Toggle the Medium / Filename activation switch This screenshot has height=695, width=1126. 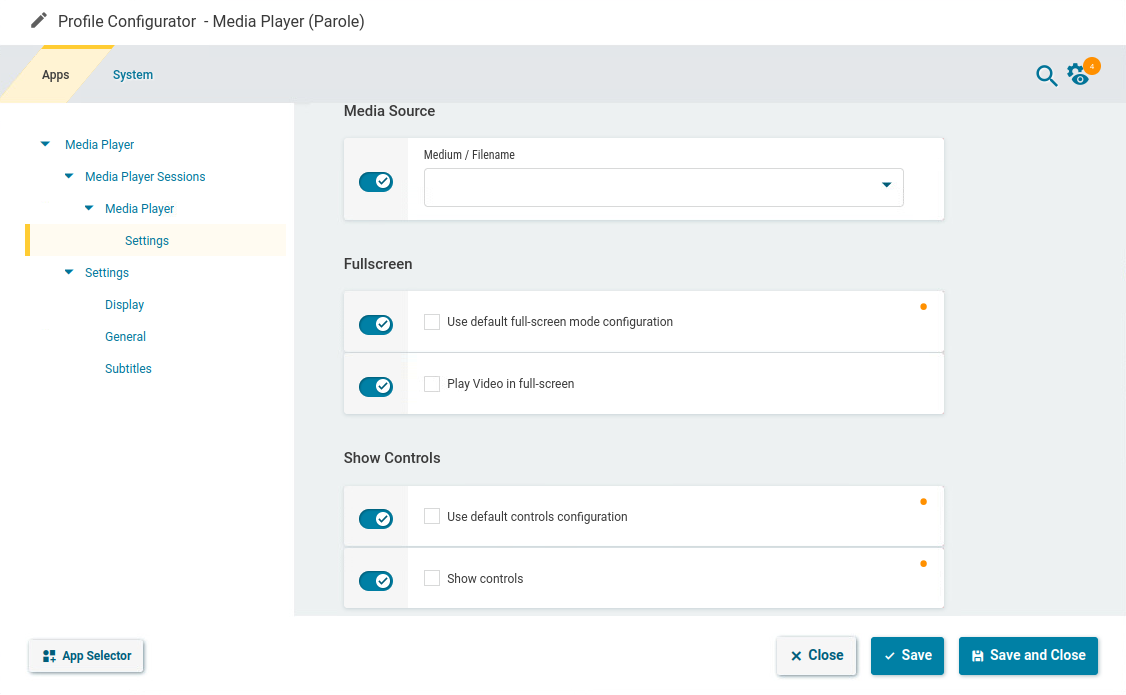pos(376,182)
